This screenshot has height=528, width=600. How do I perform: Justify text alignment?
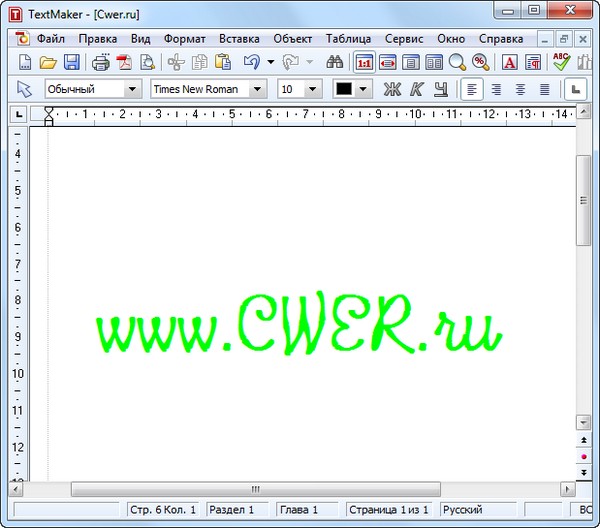click(x=545, y=89)
